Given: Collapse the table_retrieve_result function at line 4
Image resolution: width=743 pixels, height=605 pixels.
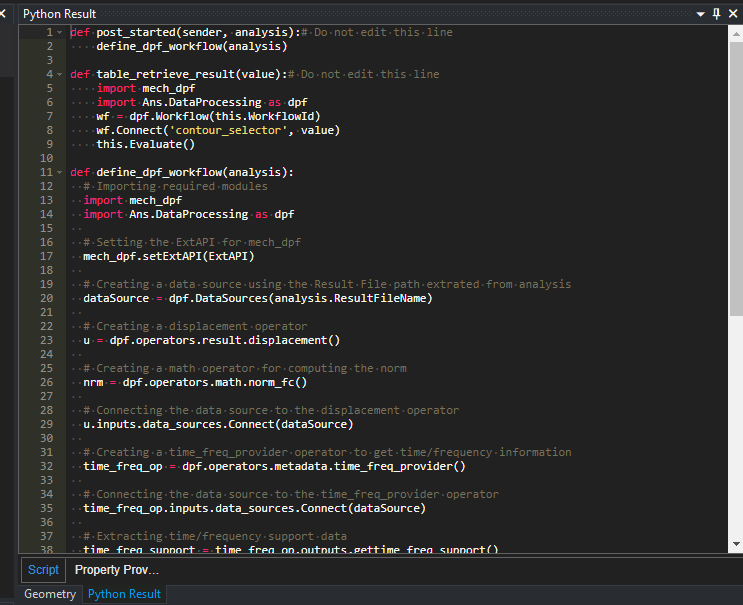Looking at the screenshot, I should coord(60,74).
